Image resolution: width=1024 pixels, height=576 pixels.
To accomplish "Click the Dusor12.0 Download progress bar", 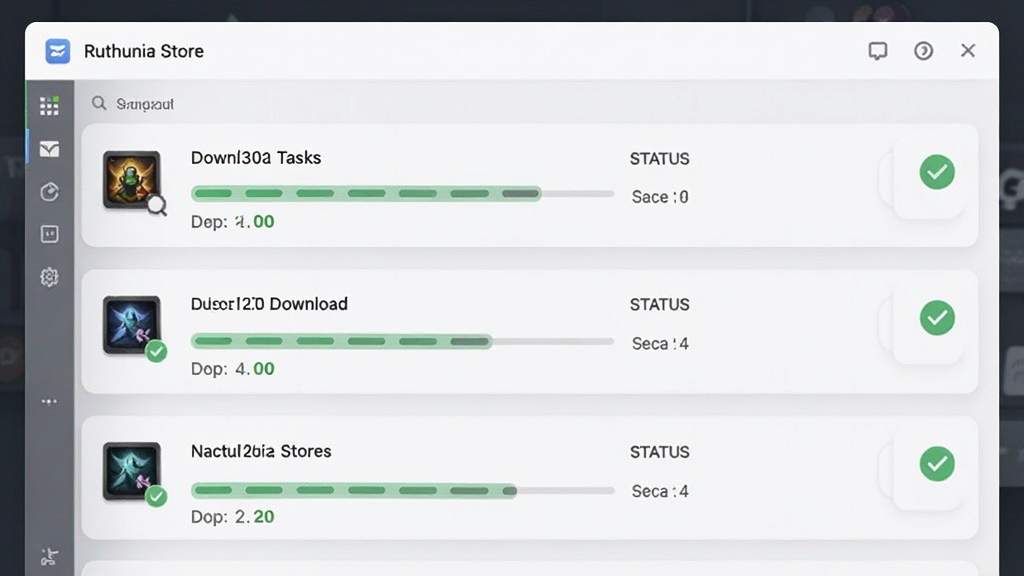I will 402,341.
